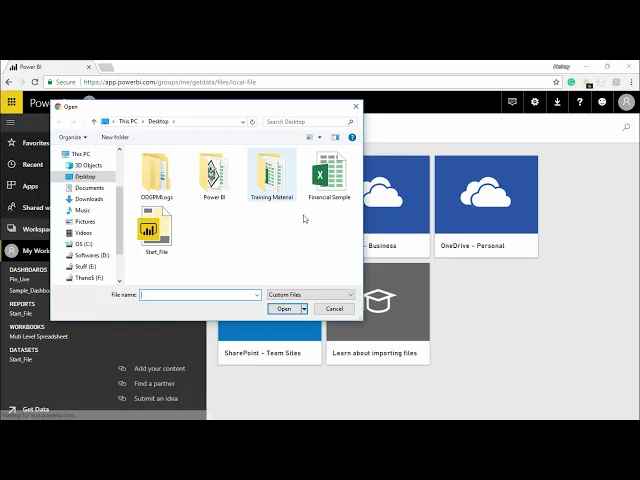Toggle the hamburger navigation pane icon
This screenshot has width=640, height=480.
click(x=11, y=122)
